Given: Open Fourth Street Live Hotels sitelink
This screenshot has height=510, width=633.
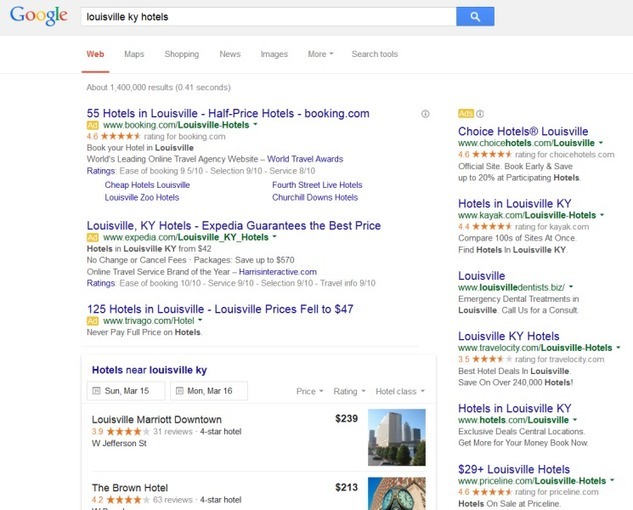Looking at the screenshot, I should click(317, 185).
